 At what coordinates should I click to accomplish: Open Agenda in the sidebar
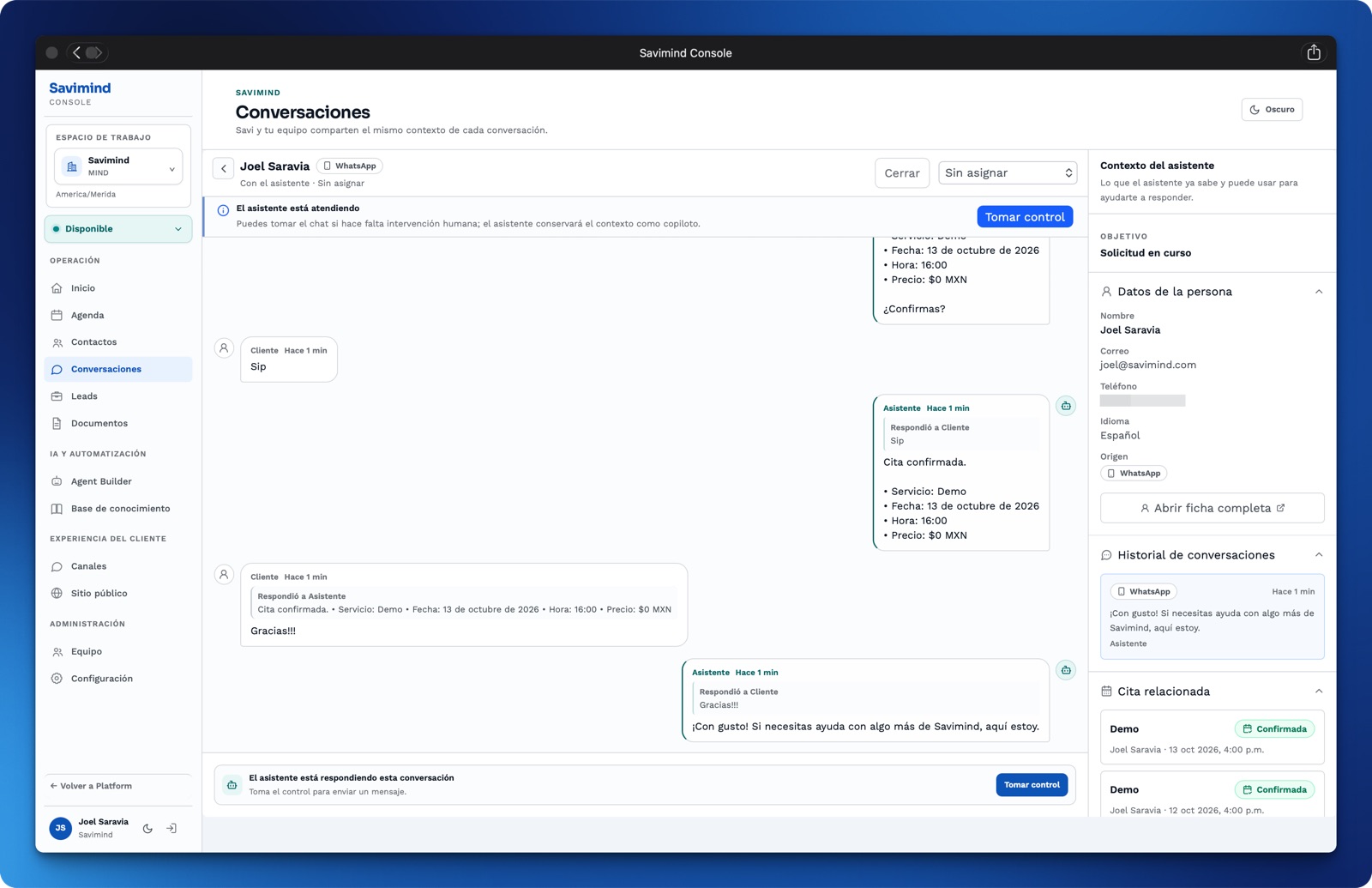click(x=117, y=315)
